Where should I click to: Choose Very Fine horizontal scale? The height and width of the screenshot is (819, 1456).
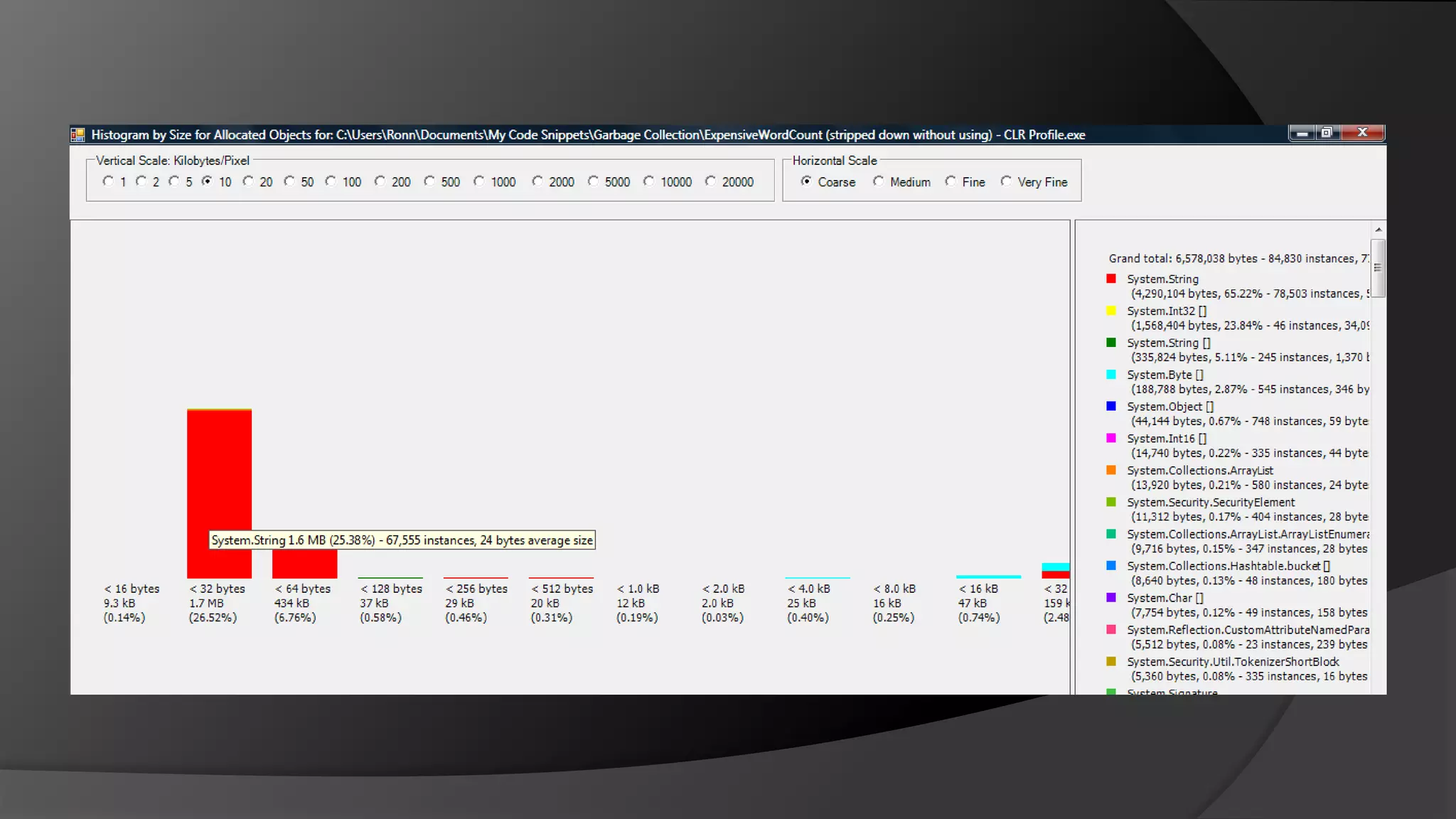click(1006, 181)
